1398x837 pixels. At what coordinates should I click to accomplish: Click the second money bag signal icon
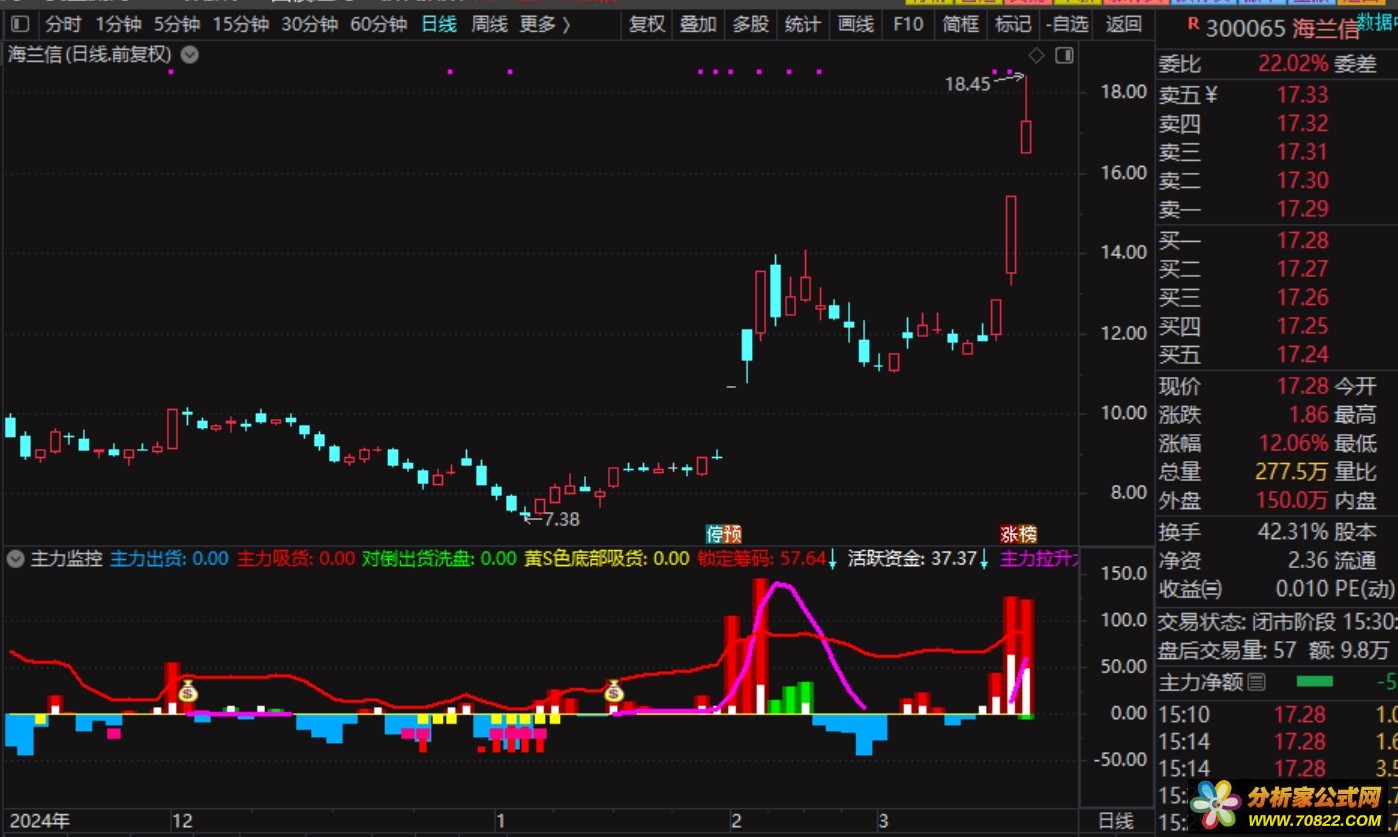click(613, 691)
